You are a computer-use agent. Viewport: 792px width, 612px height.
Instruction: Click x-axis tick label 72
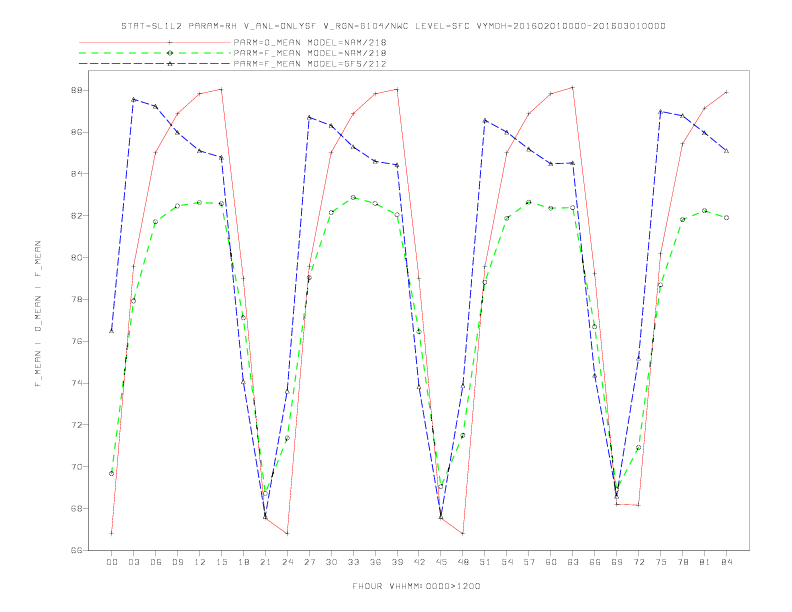pyautogui.click(x=639, y=562)
